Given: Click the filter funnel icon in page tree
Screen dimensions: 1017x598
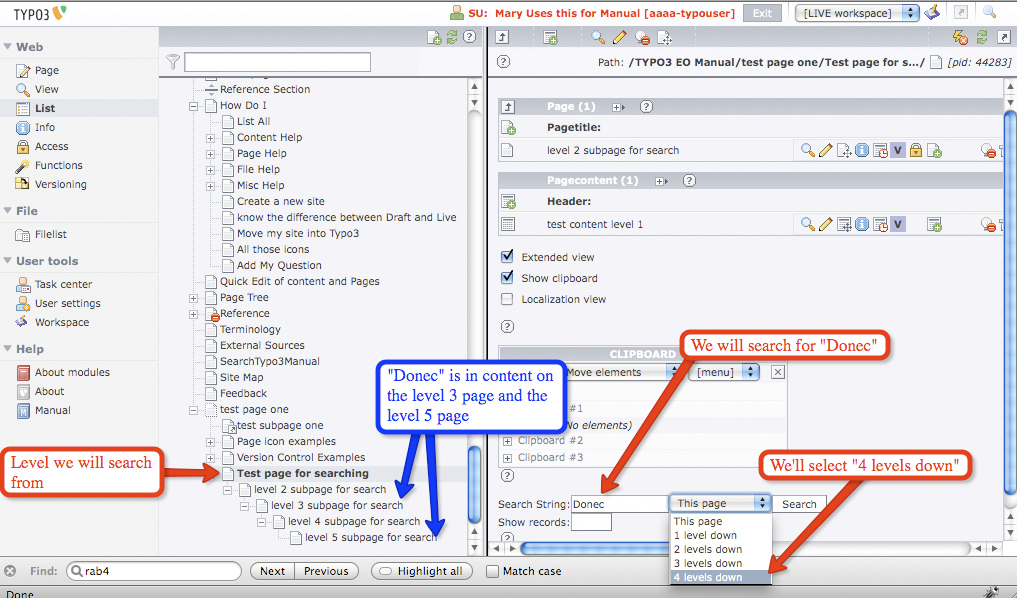Looking at the screenshot, I should point(173,62).
